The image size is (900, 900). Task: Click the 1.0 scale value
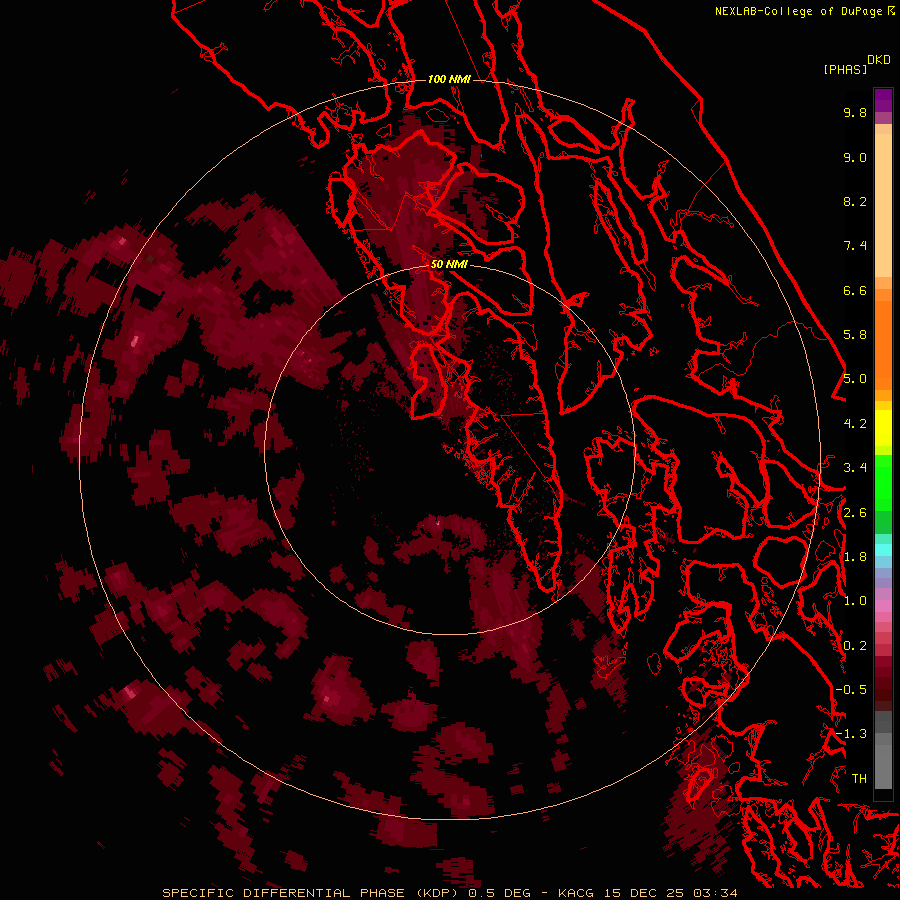click(855, 601)
